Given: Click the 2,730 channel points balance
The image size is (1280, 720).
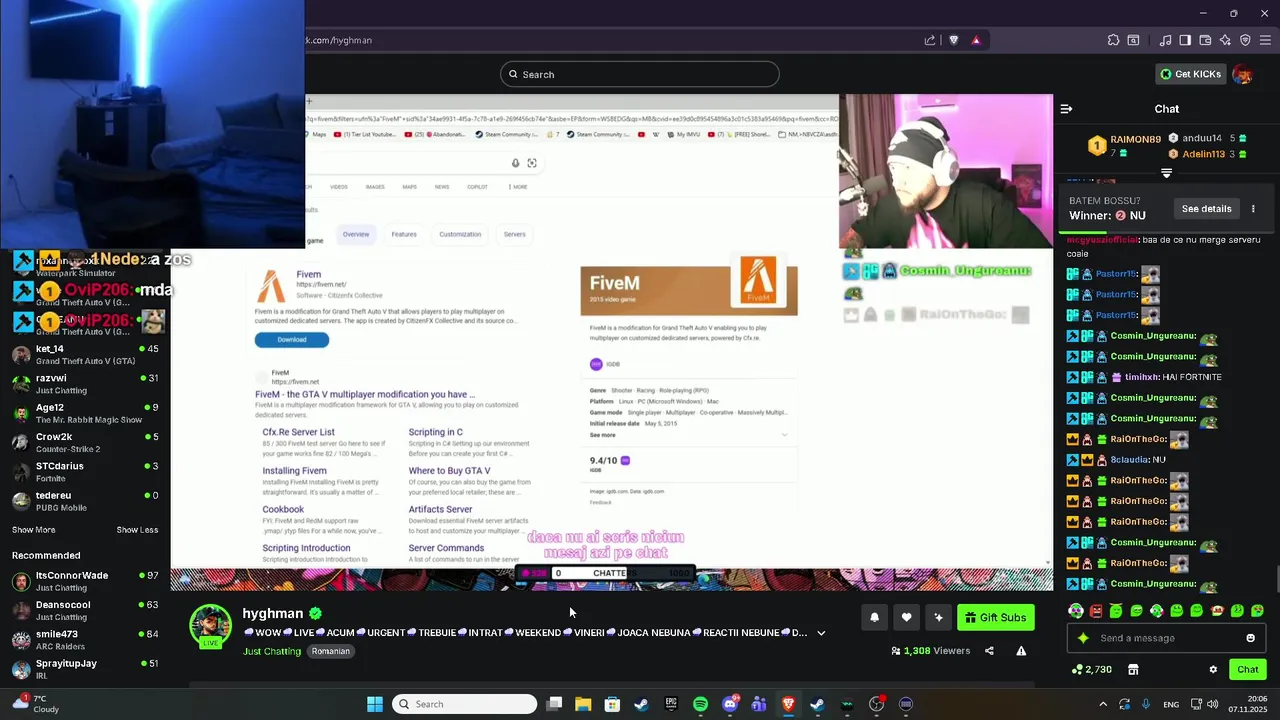Looking at the screenshot, I should [1091, 670].
